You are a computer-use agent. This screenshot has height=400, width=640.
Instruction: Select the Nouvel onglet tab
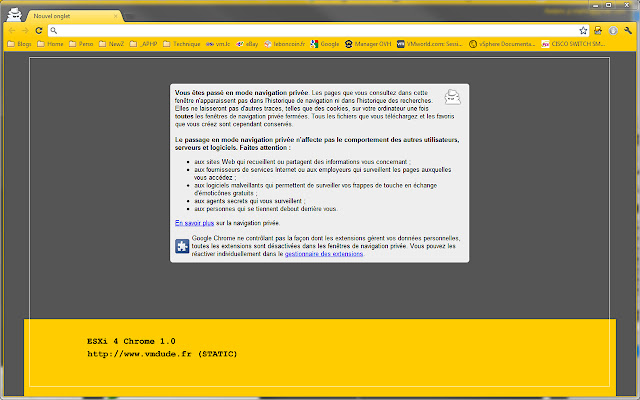73,16
